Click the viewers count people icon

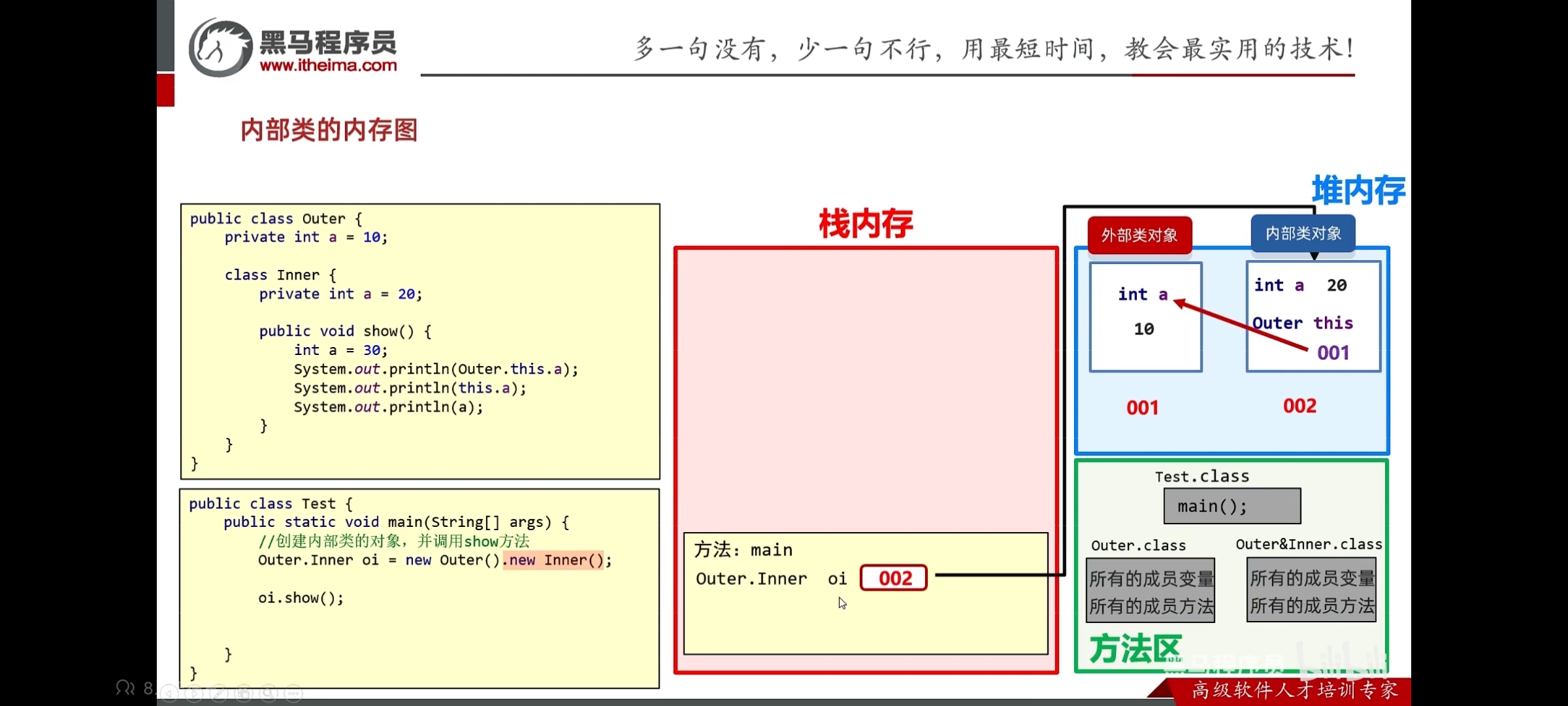click(x=125, y=687)
